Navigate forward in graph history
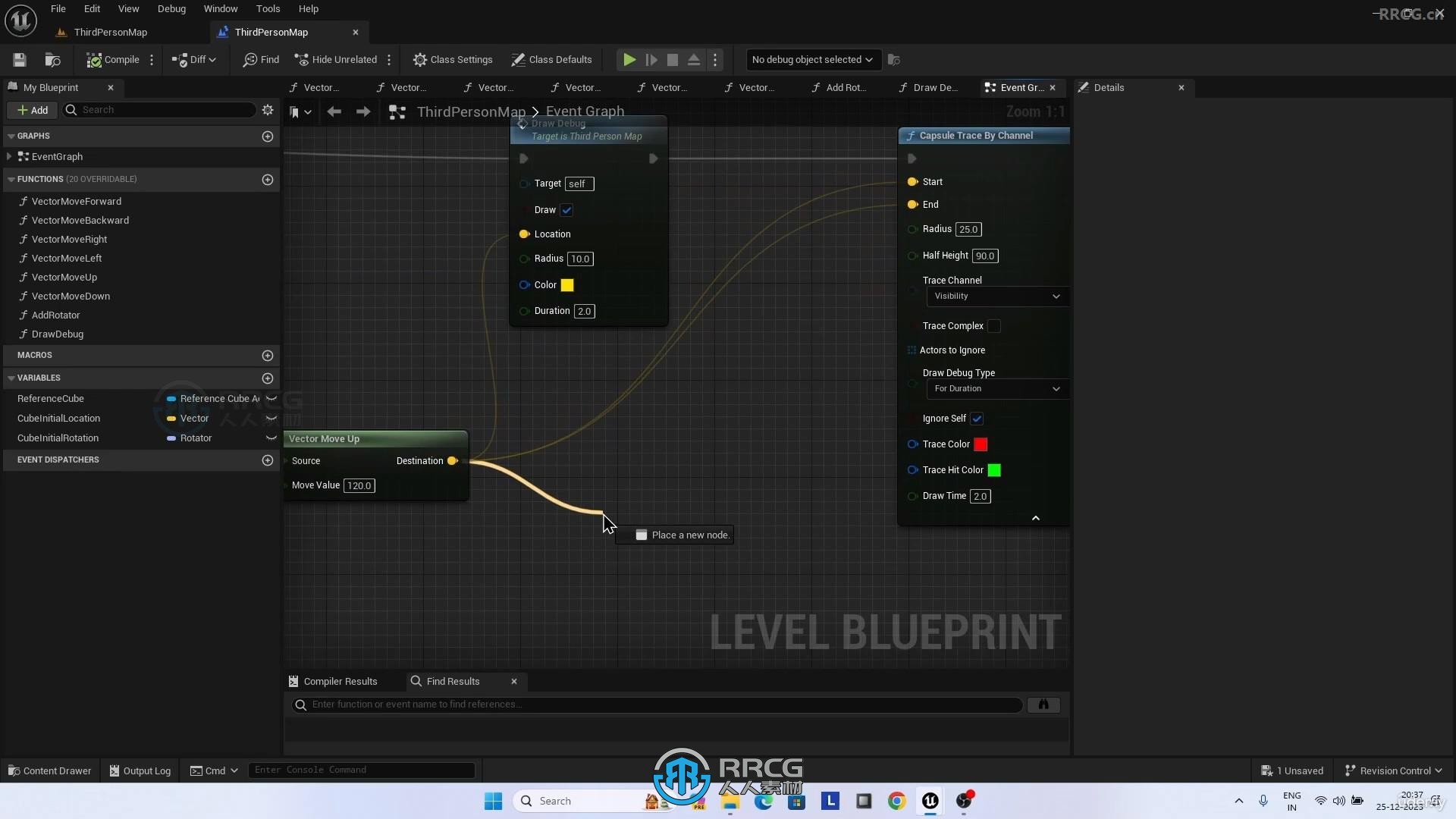This screenshot has width=1456, height=819. tap(363, 112)
